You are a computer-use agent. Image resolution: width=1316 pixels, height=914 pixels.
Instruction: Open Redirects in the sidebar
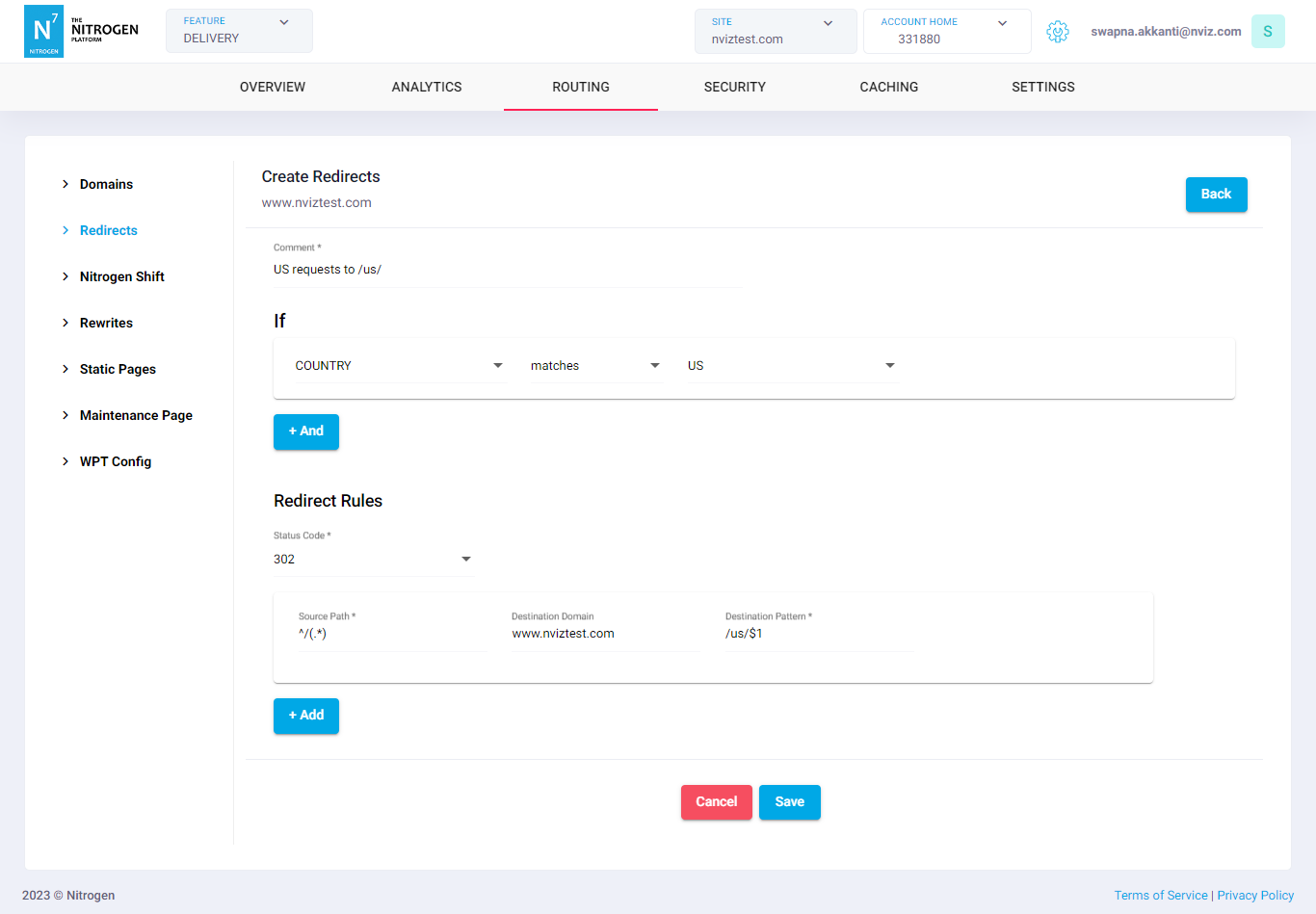click(x=109, y=230)
